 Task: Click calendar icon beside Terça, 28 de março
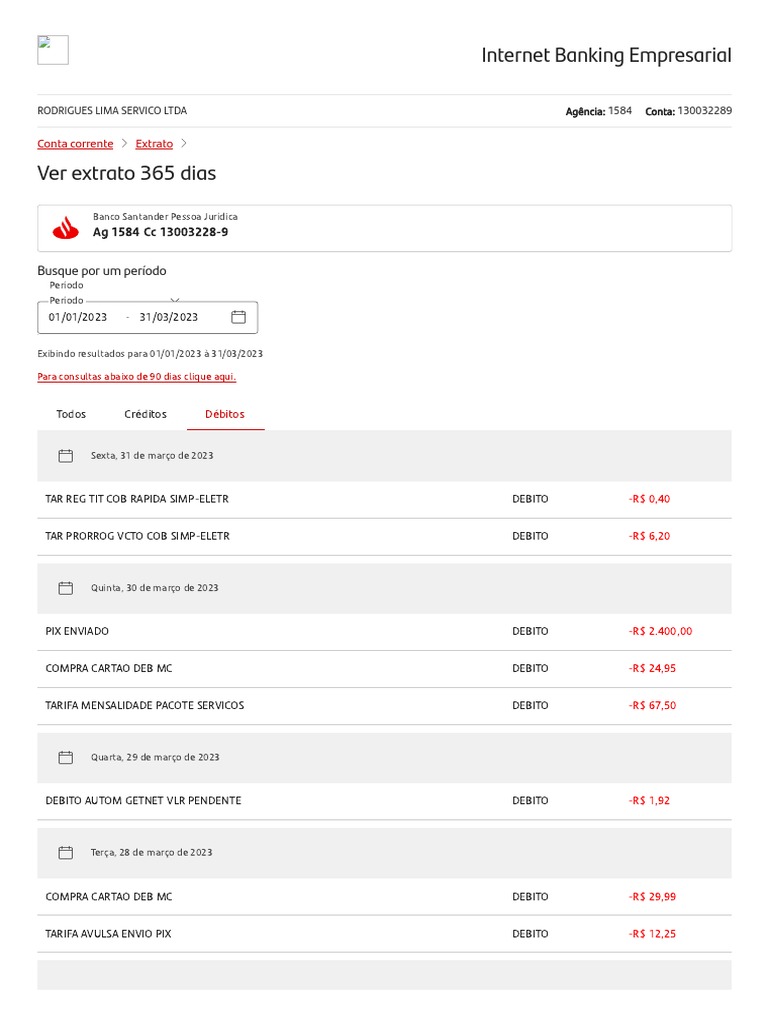[66, 853]
